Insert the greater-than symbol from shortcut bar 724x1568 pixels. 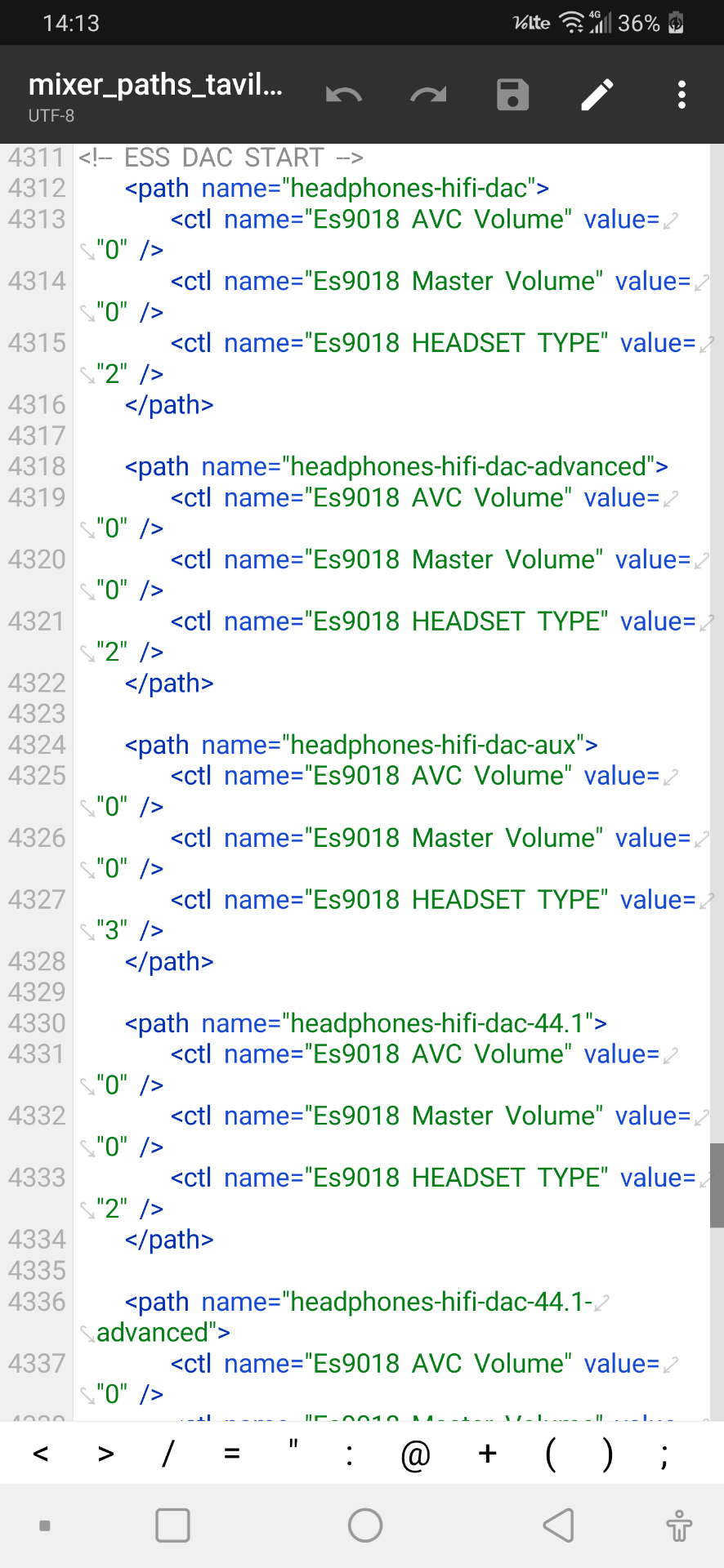click(105, 1454)
